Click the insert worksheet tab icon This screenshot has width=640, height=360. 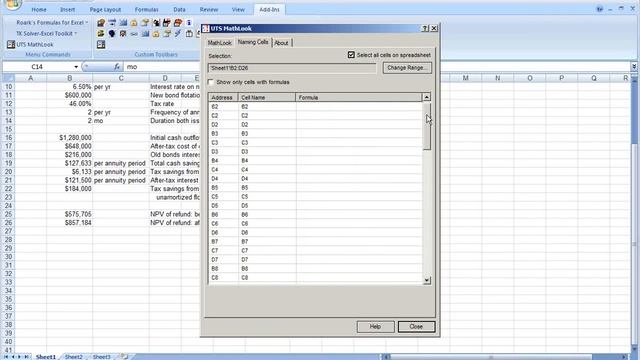point(124,357)
